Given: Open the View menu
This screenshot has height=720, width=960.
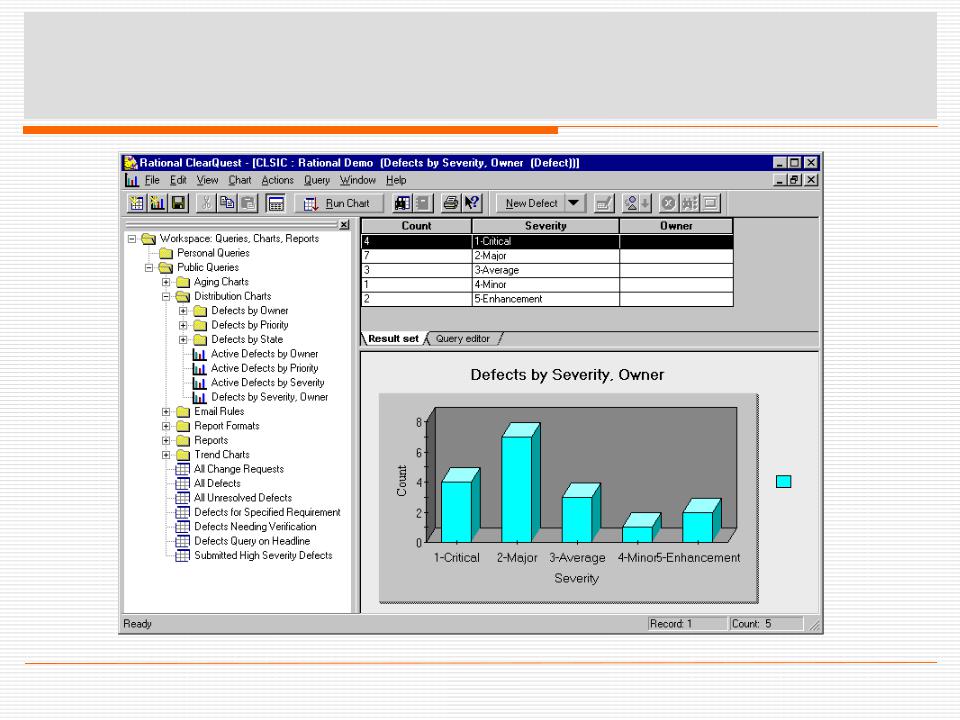Looking at the screenshot, I should [x=207, y=180].
